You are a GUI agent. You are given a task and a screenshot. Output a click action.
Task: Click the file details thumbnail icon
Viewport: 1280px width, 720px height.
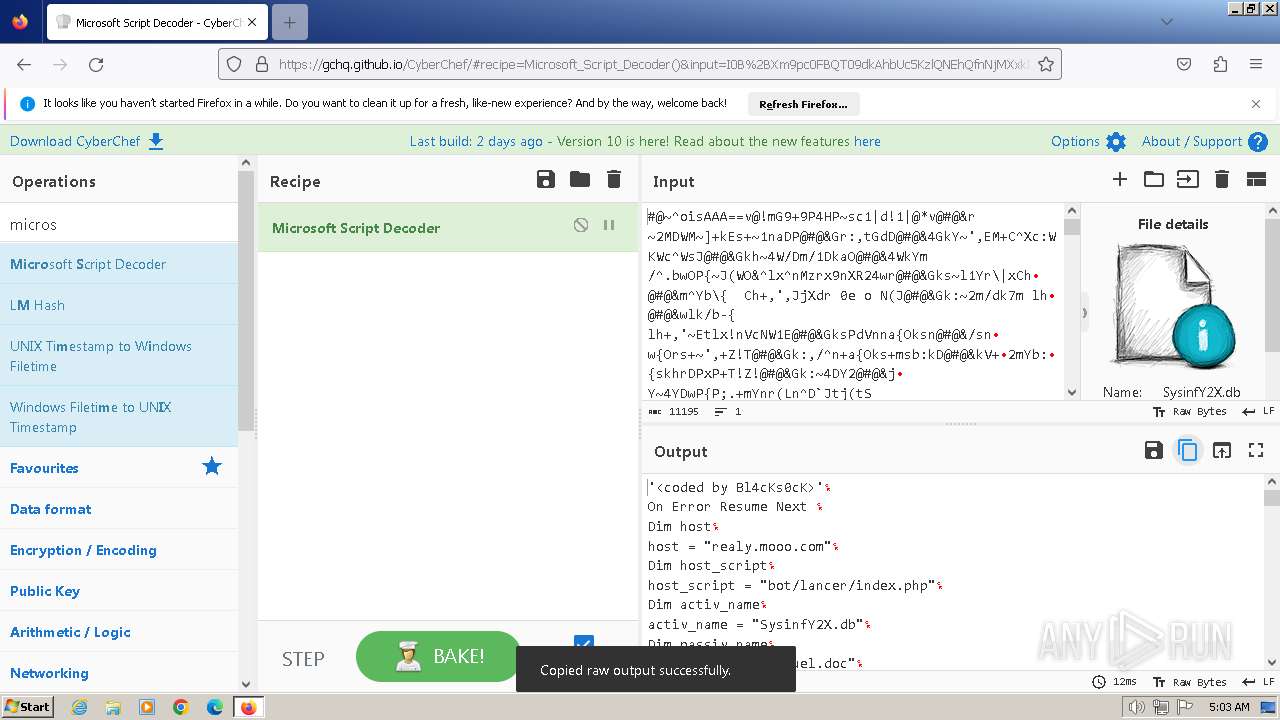pyautogui.click(x=1174, y=307)
